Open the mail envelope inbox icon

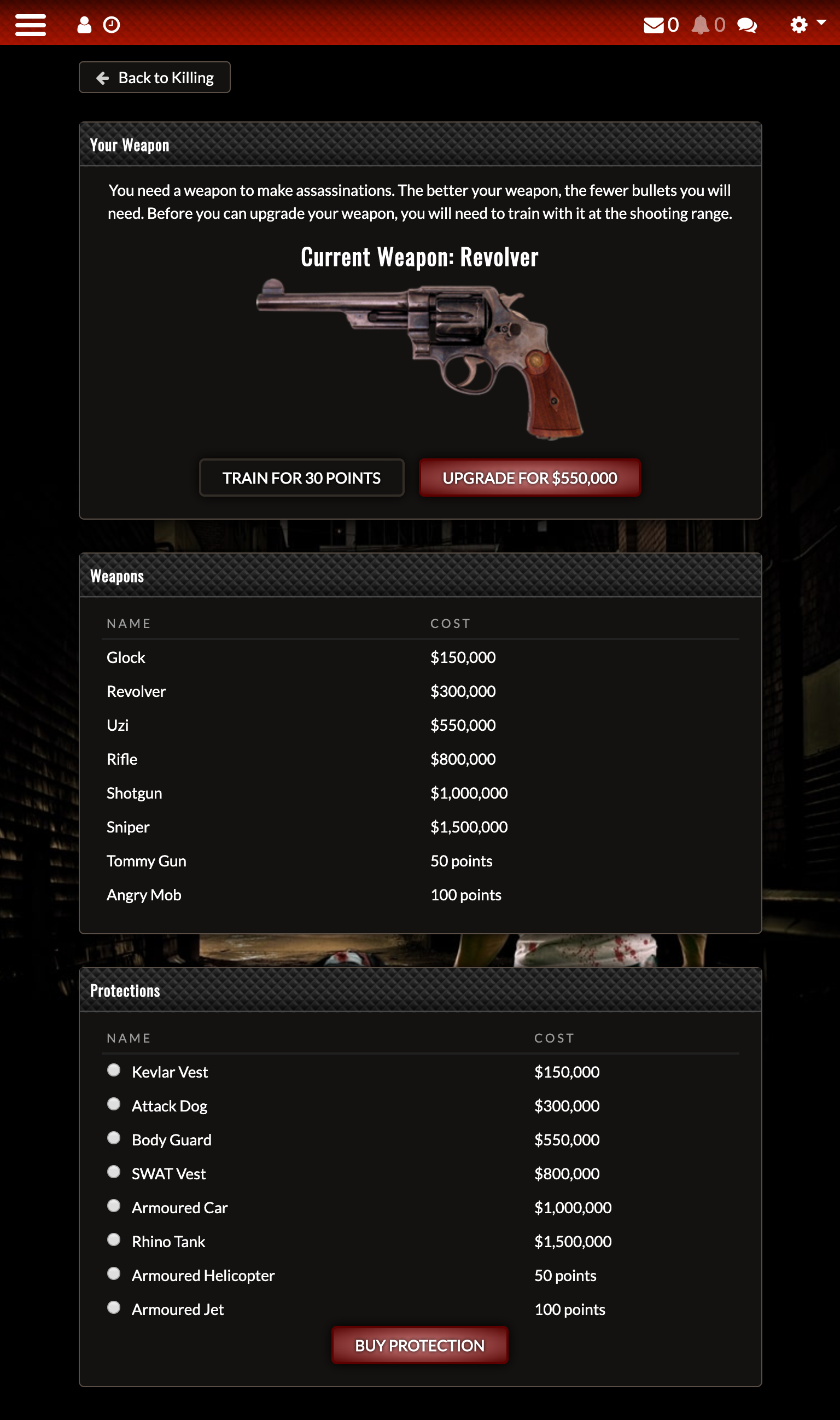pyautogui.click(x=654, y=25)
